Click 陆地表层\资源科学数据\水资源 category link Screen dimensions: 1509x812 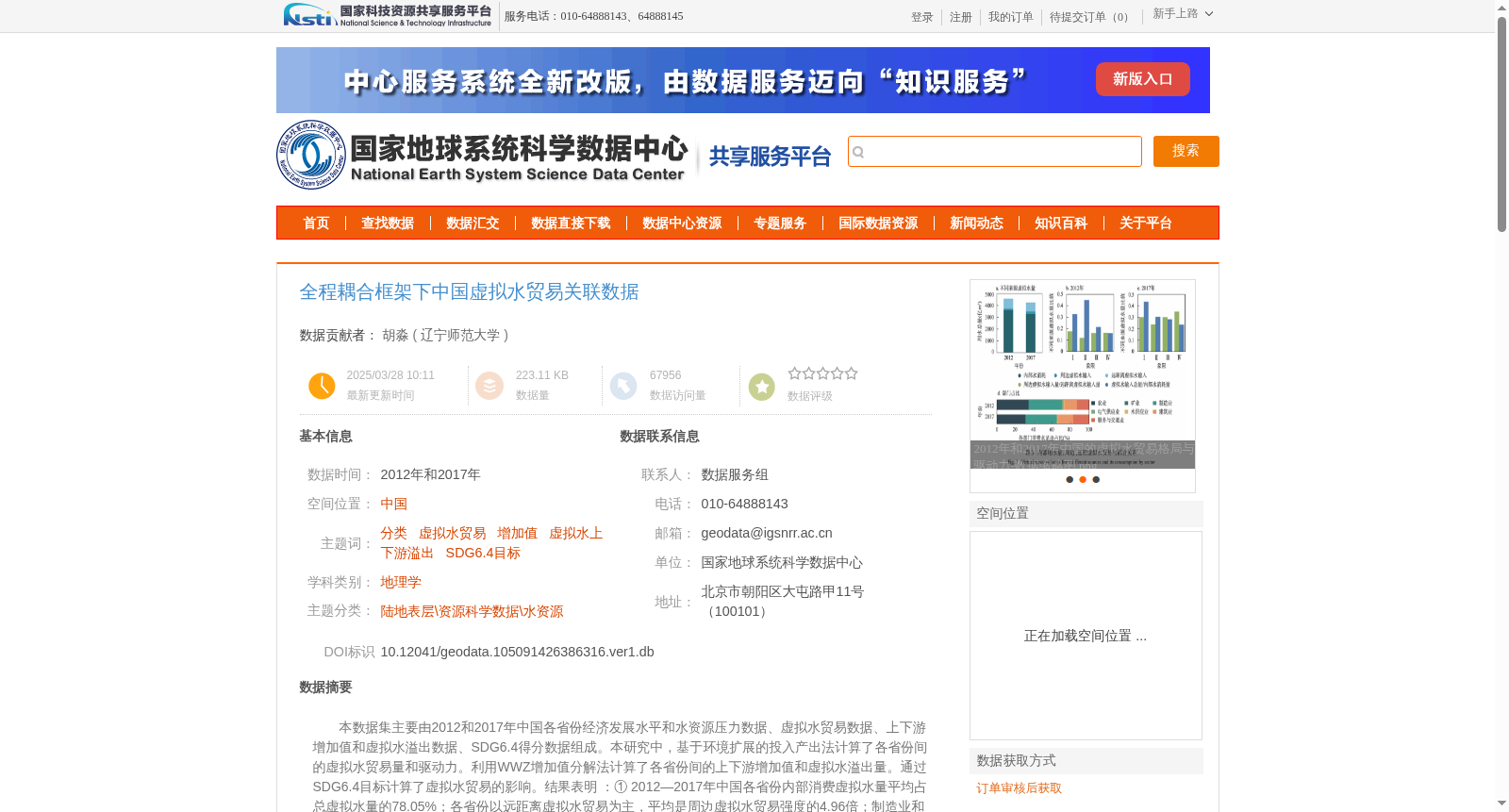(472, 611)
